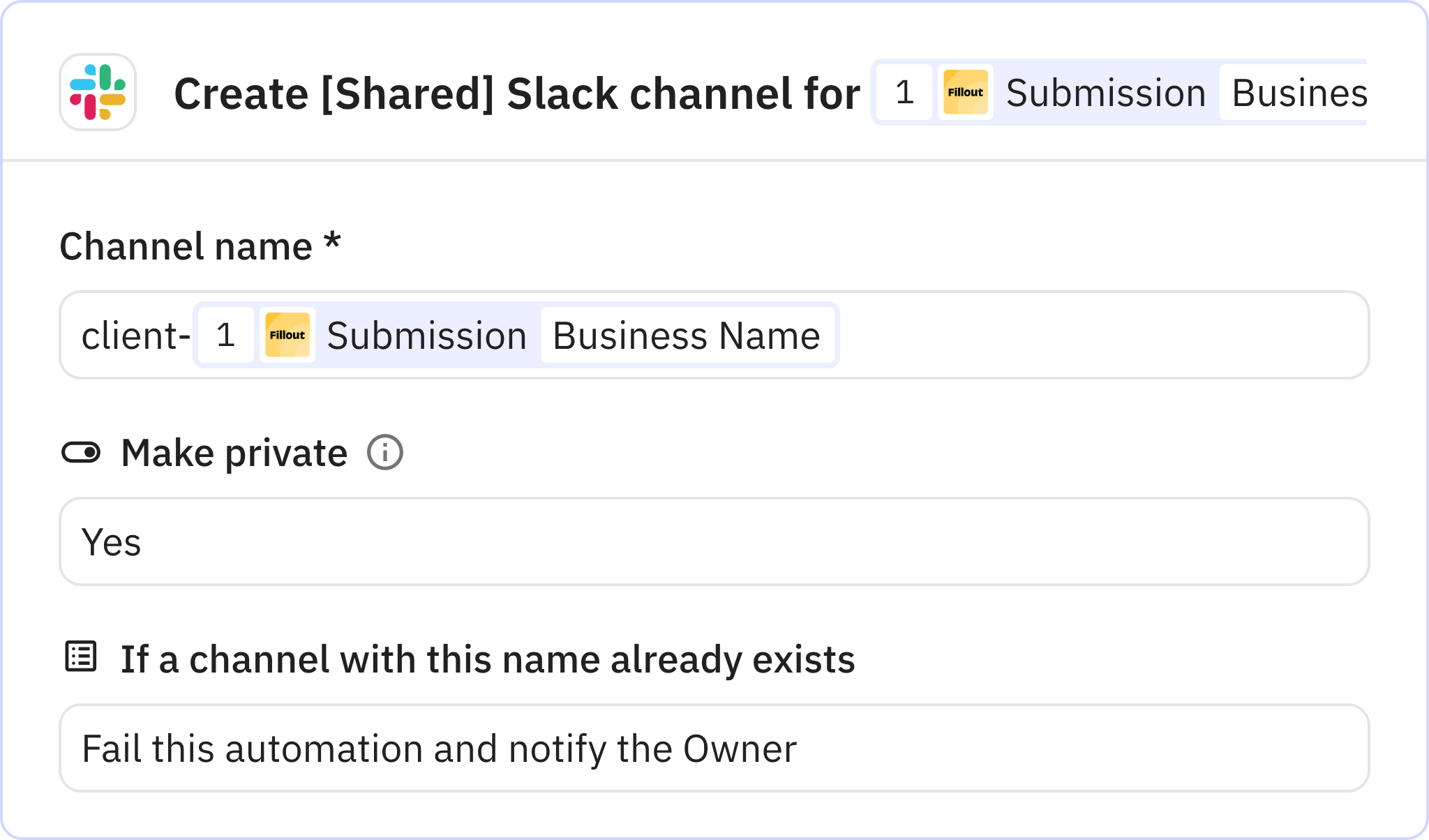
Task: Click the Slack logo icon in header
Action: [98, 92]
